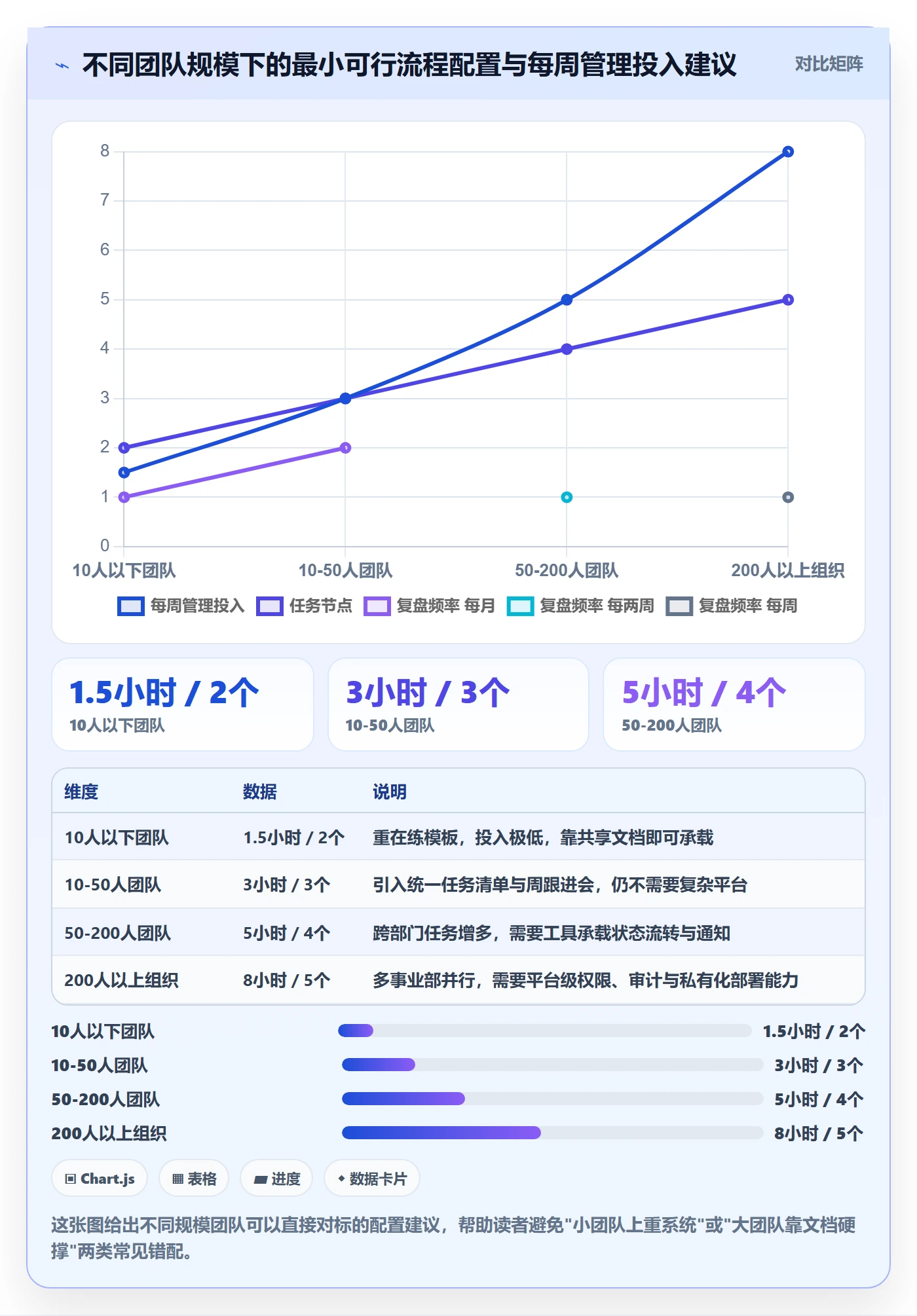Image resolution: width=917 pixels, height=1316 pixels.
Task: Click the overlapping point at 10-50人团队 value 3
Action: (x=345, y=398)
